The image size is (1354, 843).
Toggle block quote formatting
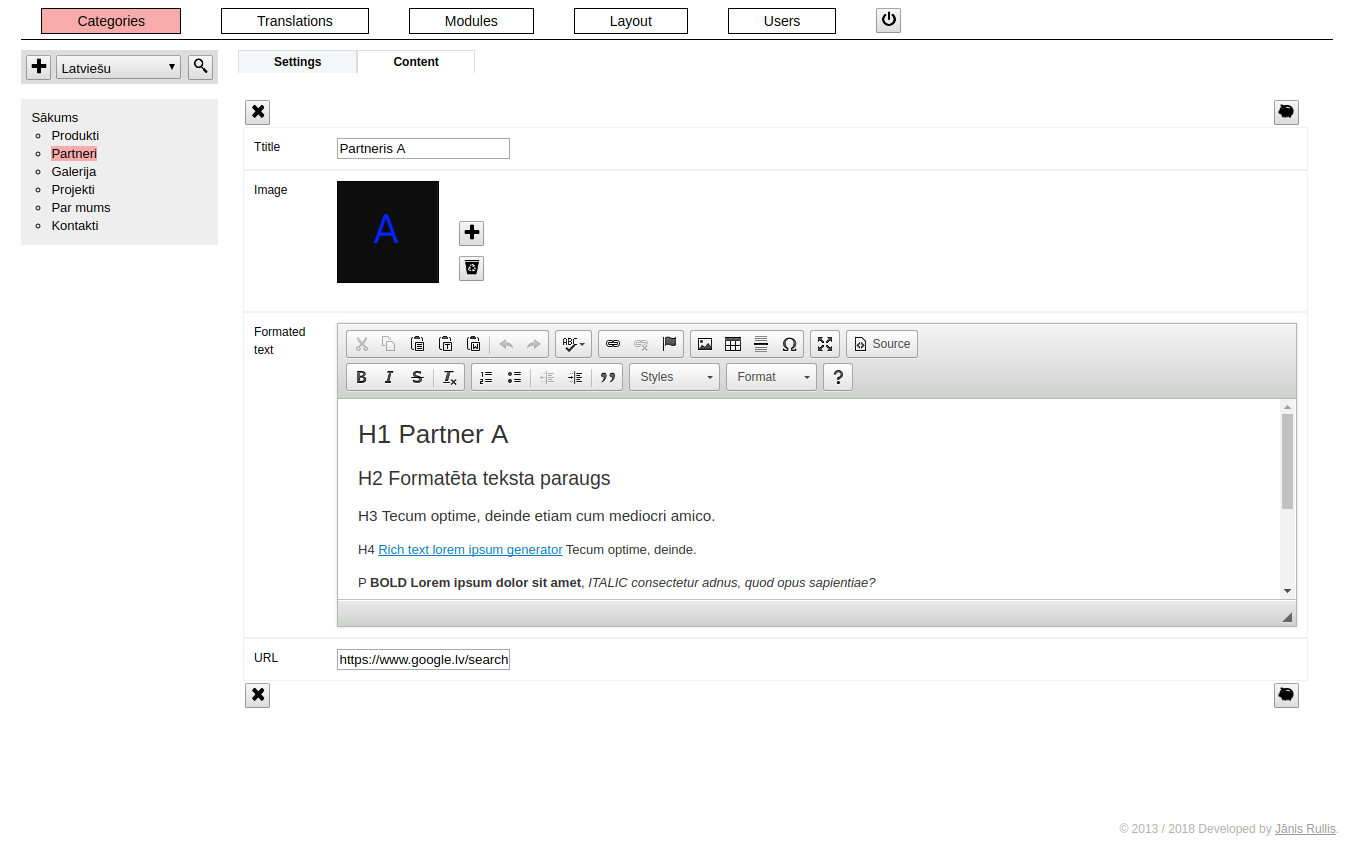coord(608,377)
